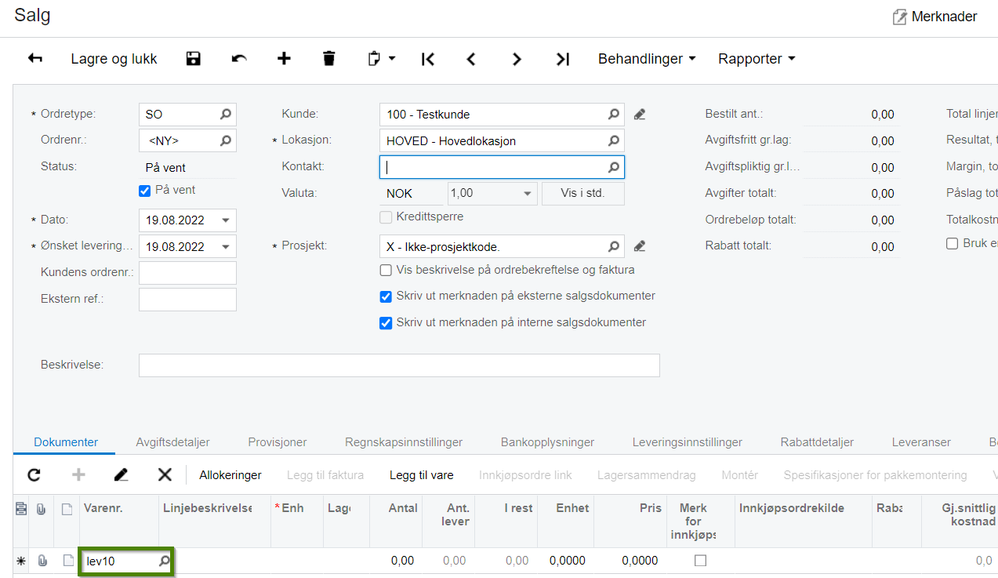Screen dimensions: 998x578
Task: Edit the Prosjekt record pencil icon
Action: pyautogui.click(x=640, y=246)
